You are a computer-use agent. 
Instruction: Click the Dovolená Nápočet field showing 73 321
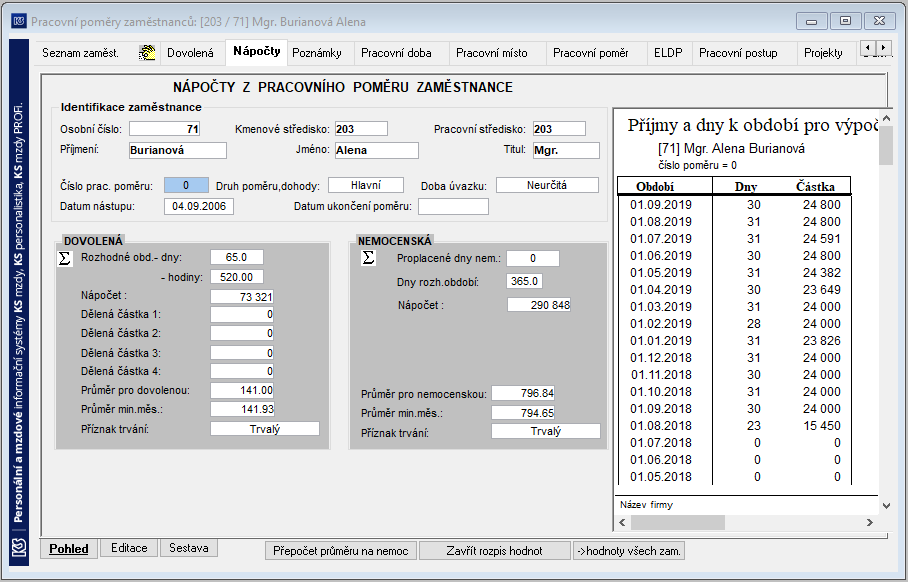tap(241, 297)
